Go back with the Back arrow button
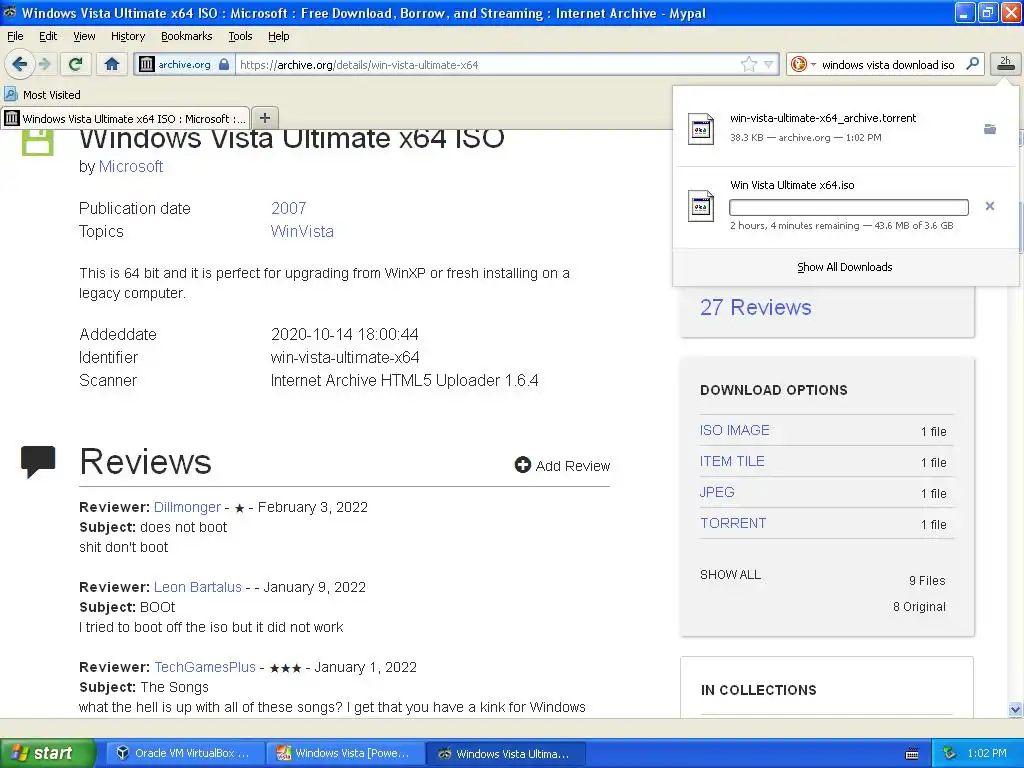The image size is (1024, 768). [x=20, y=64]
